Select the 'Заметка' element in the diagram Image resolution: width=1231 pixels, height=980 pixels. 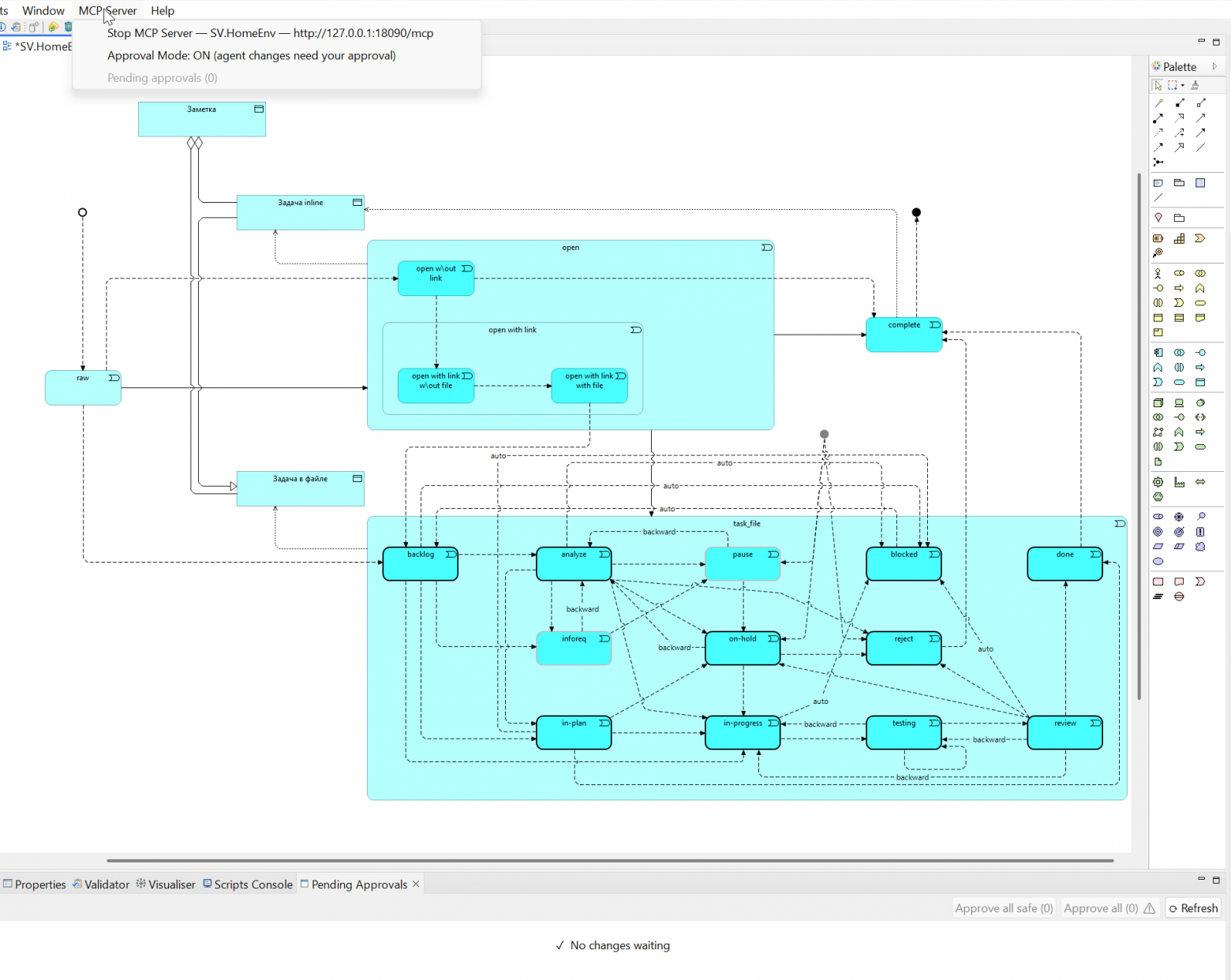[x=202, y=119]
